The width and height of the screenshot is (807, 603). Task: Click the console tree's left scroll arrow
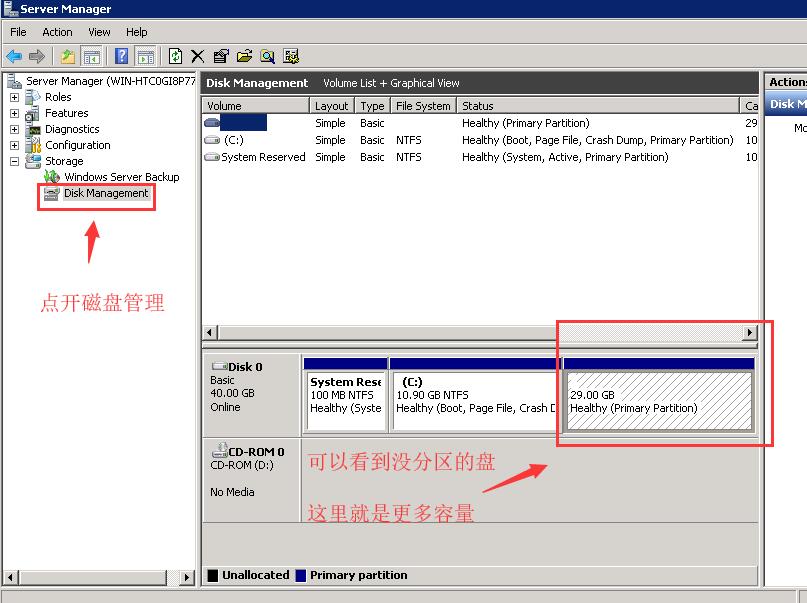[x=10, y=577]
